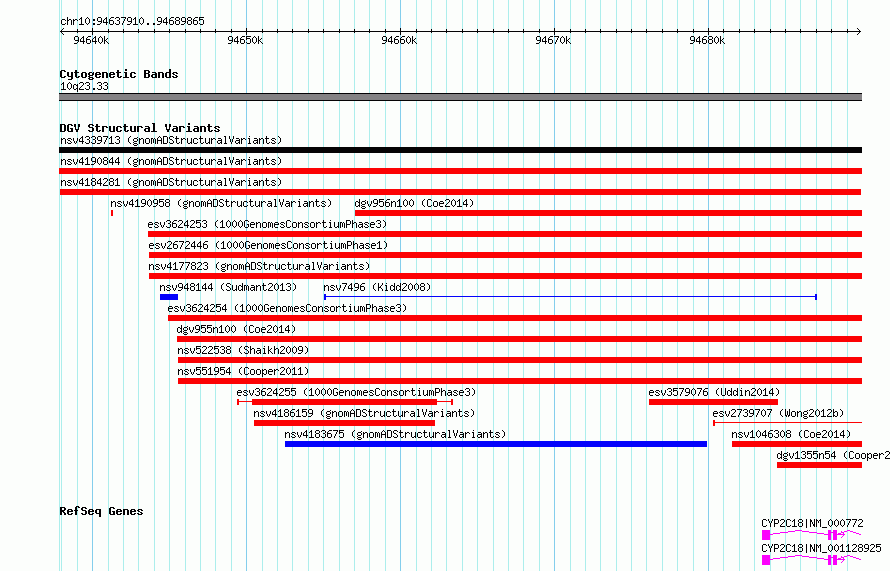Image resolution: width=890 pixels, height=571 pixels.
Task: Select the red esv3579076 variant bar
Action: (x=713, y=402)
